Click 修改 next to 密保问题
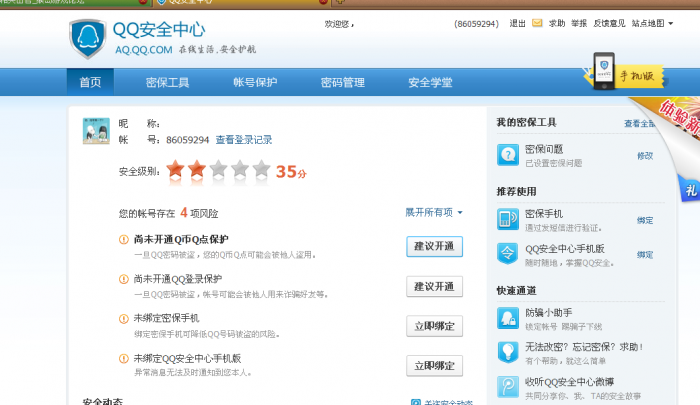700x405 pixels. (x=645, y=156)
